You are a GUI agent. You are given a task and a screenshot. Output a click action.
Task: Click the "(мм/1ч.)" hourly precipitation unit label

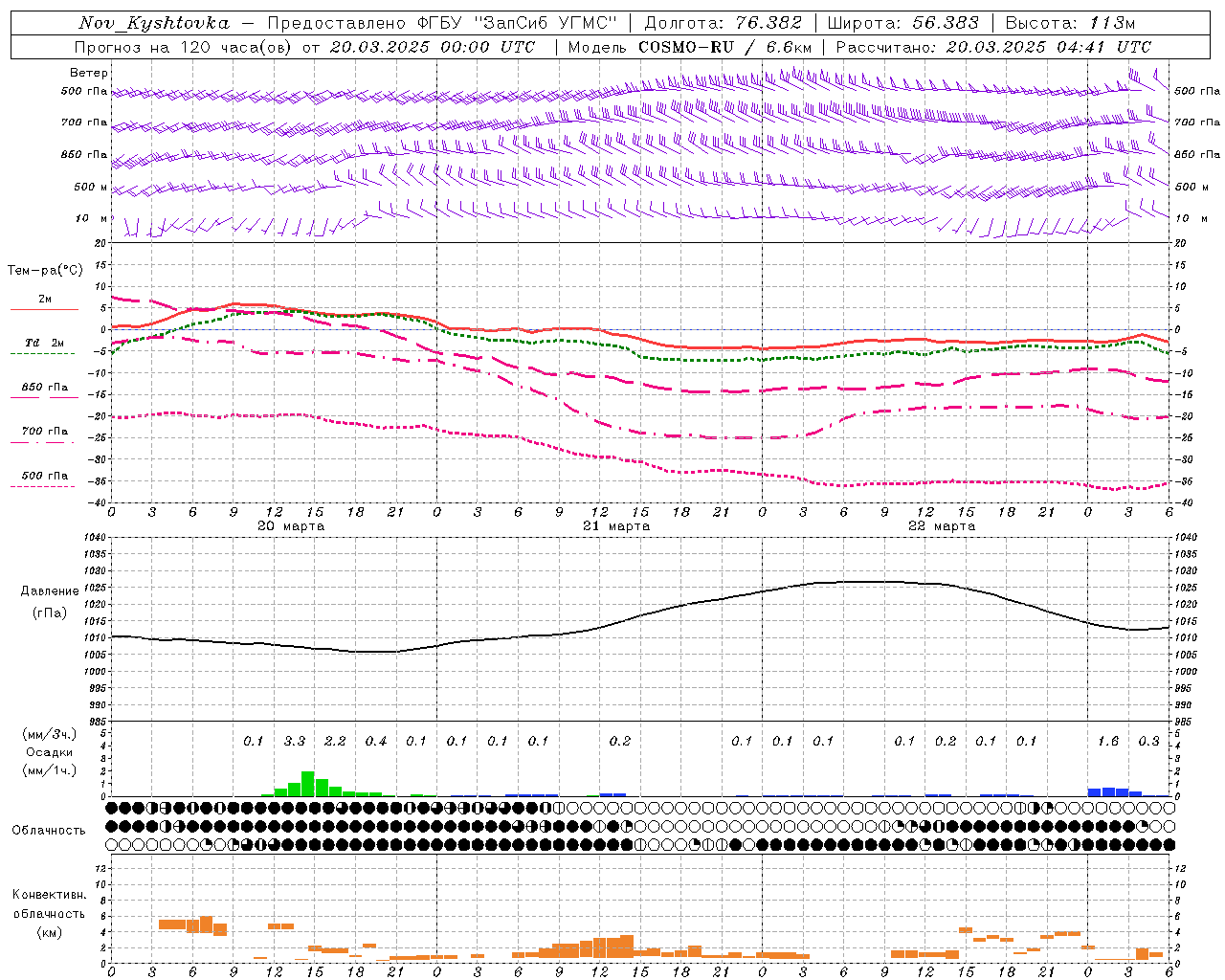point(50,770)
